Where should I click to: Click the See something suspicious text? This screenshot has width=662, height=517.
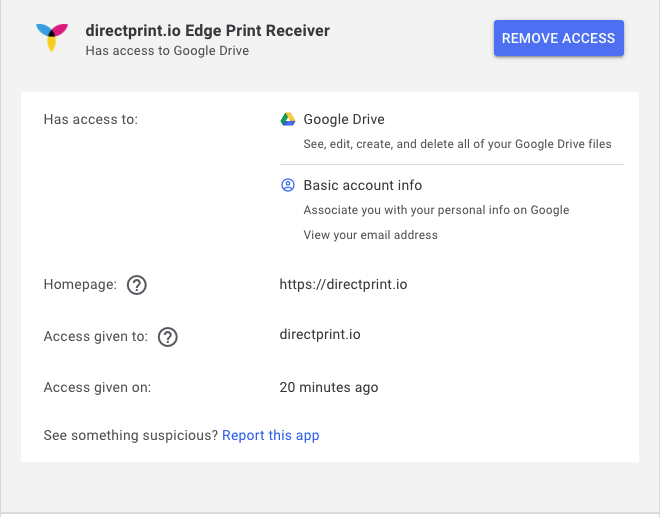131,436
